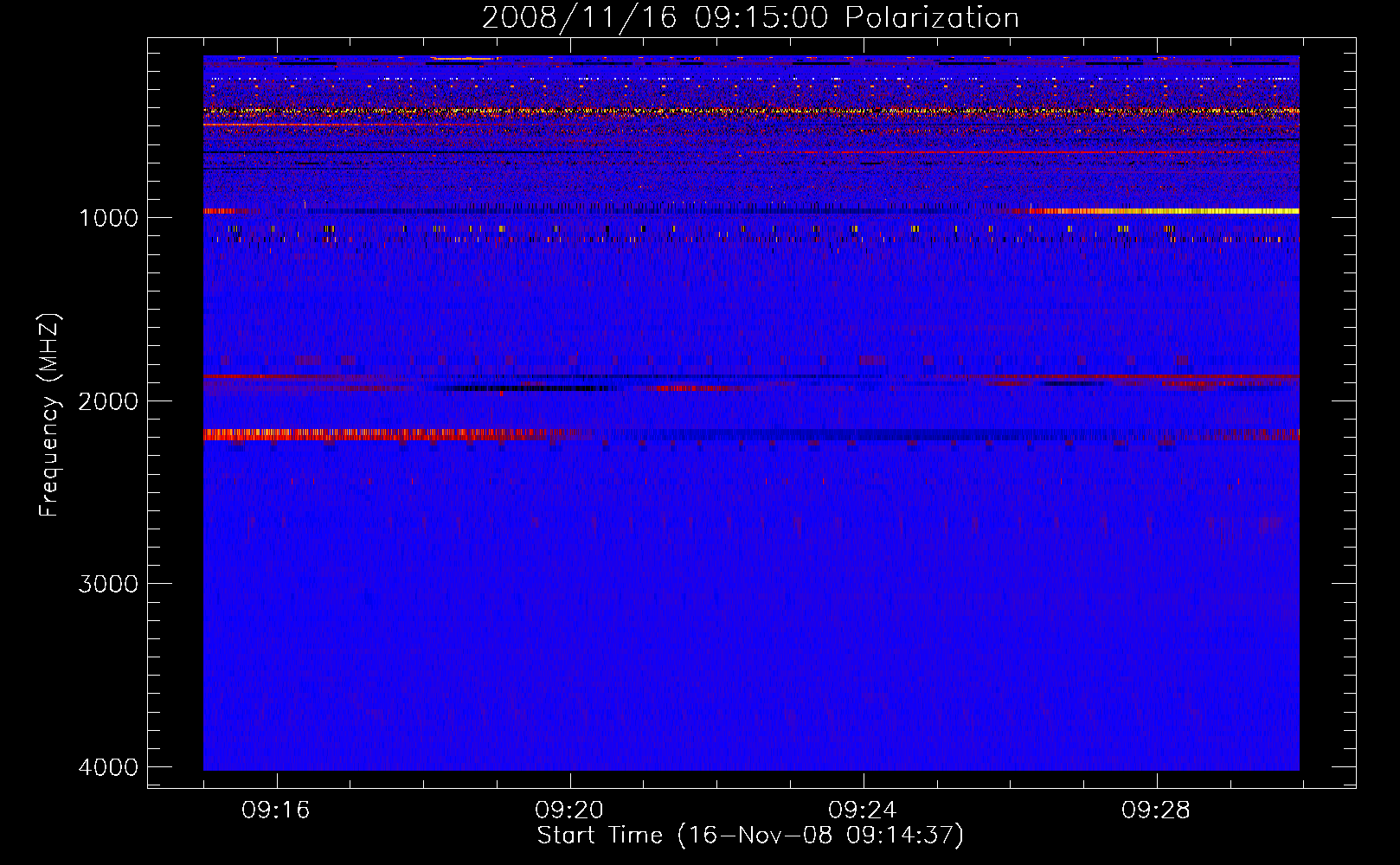
Task: Click the 09:24 time tick label
Action: click(x=863, y=811)
